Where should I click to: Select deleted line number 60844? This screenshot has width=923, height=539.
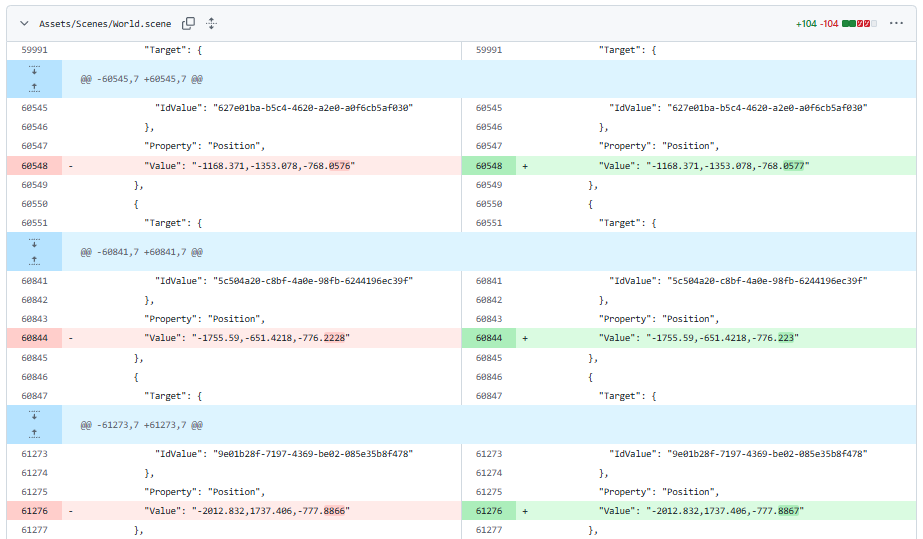coord(34,339)
